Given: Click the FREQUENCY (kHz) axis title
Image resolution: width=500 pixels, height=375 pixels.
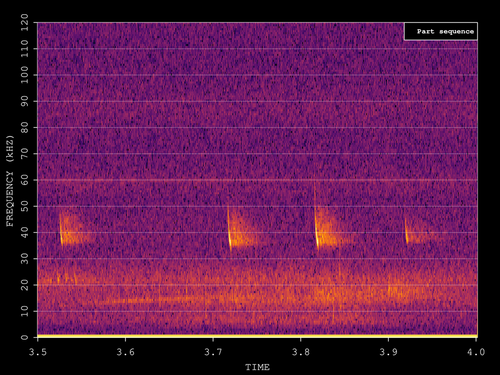Looking at the screenshot, I should (x=10, y=181).
